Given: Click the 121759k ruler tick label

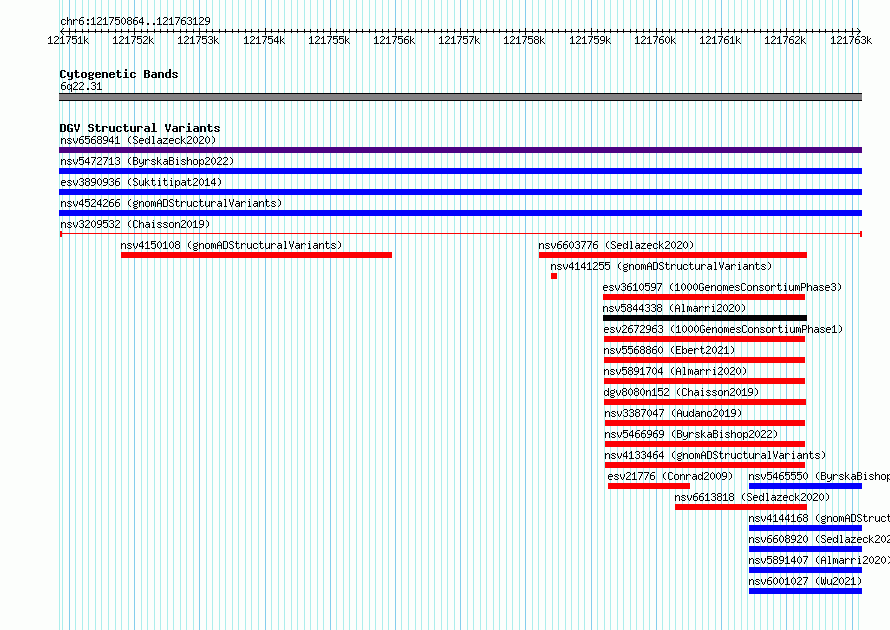Looking at the screenshot, I should click(x=590, y=40).
